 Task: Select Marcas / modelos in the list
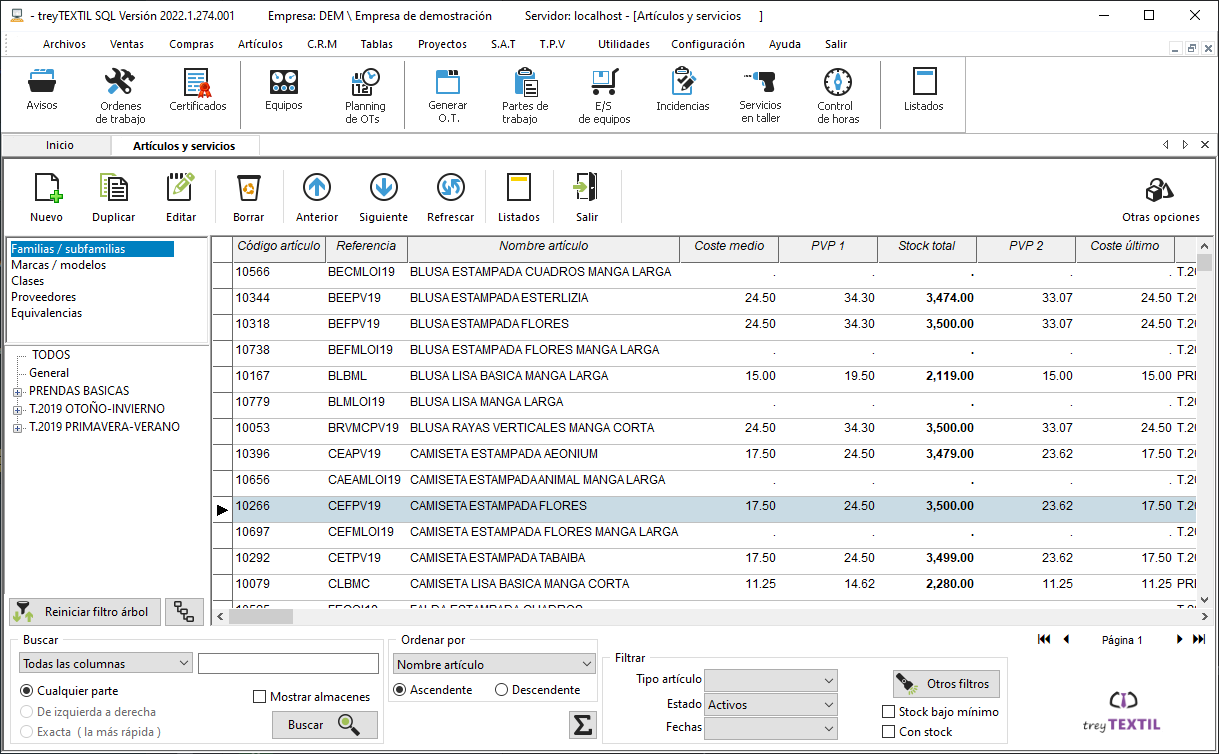(x=58, y=265)
